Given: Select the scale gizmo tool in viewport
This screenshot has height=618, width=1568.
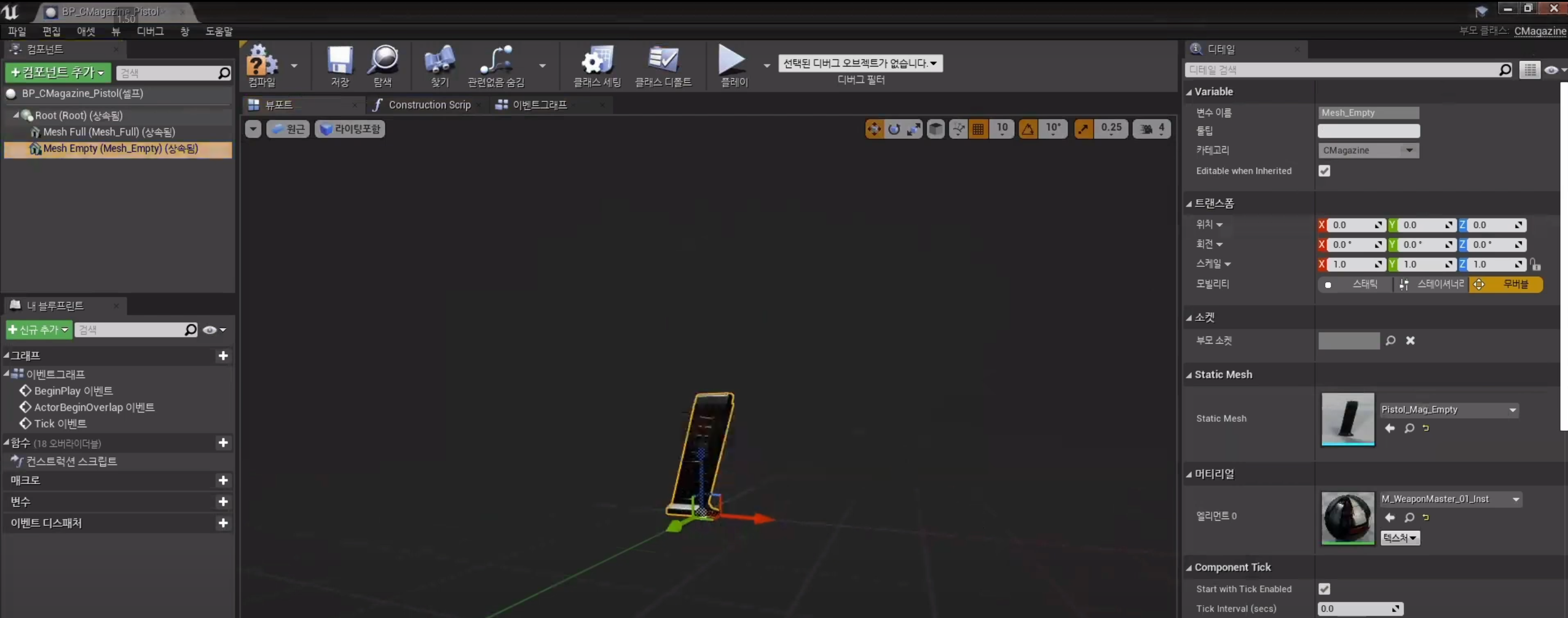Looking at the screenshot, I should (x=914, y=129).
